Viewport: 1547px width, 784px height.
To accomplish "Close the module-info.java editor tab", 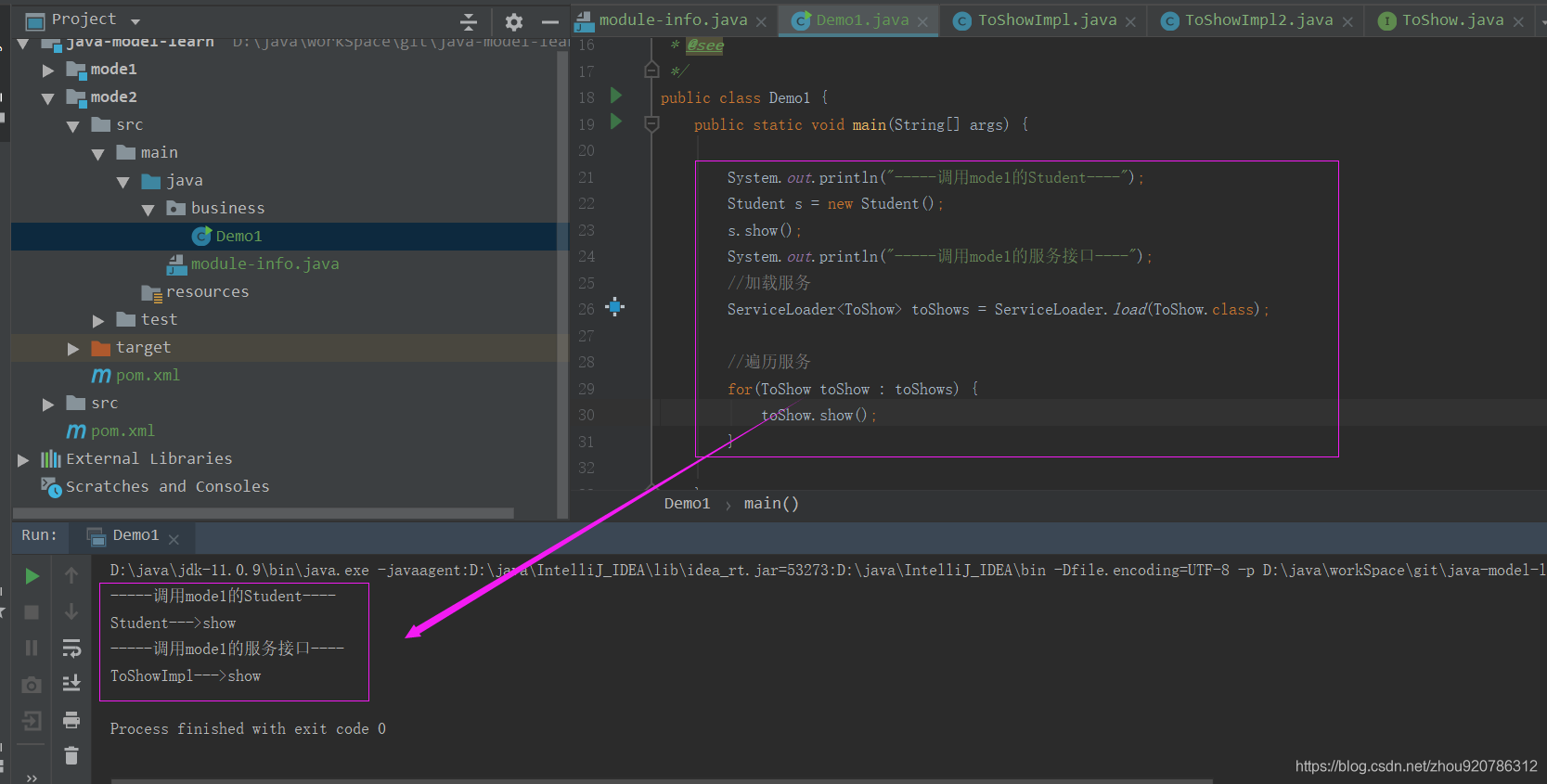I will [761, 21].
